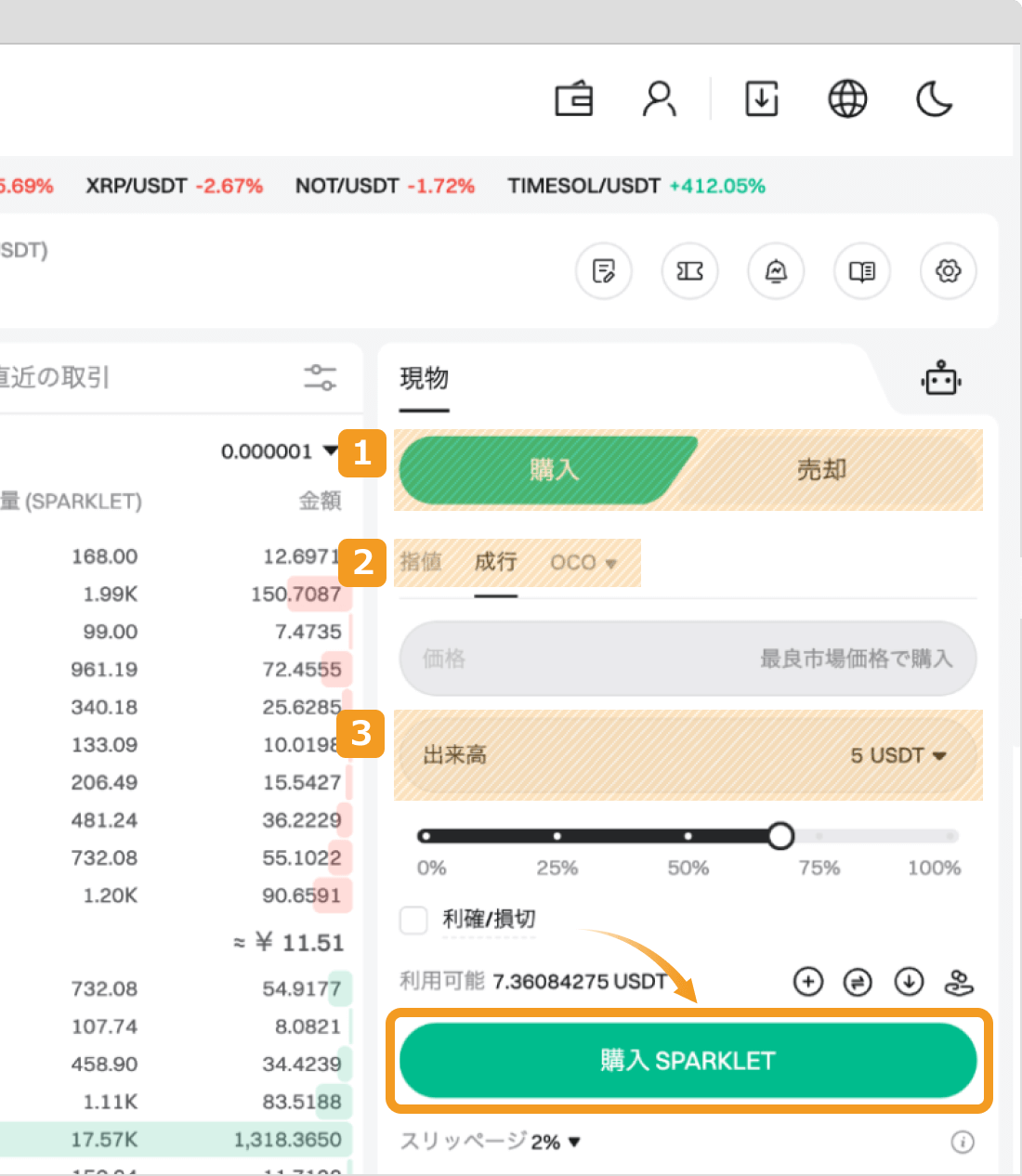The width and height of the screenshot is (1022, 1176).
Task: Set the slider to 50% label
Action: (x=688, y=868)
